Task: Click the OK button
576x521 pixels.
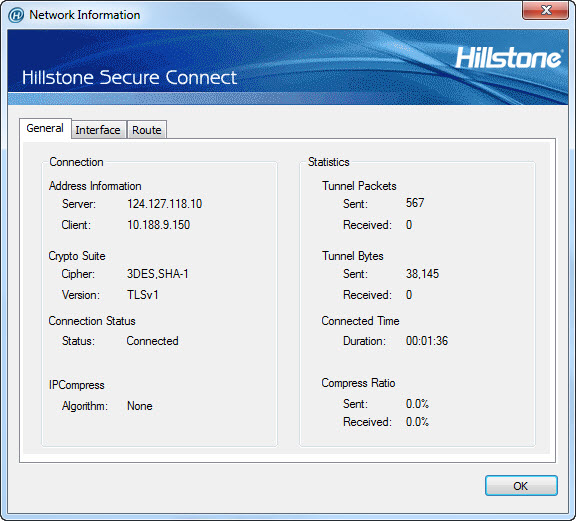Action: 521,486
